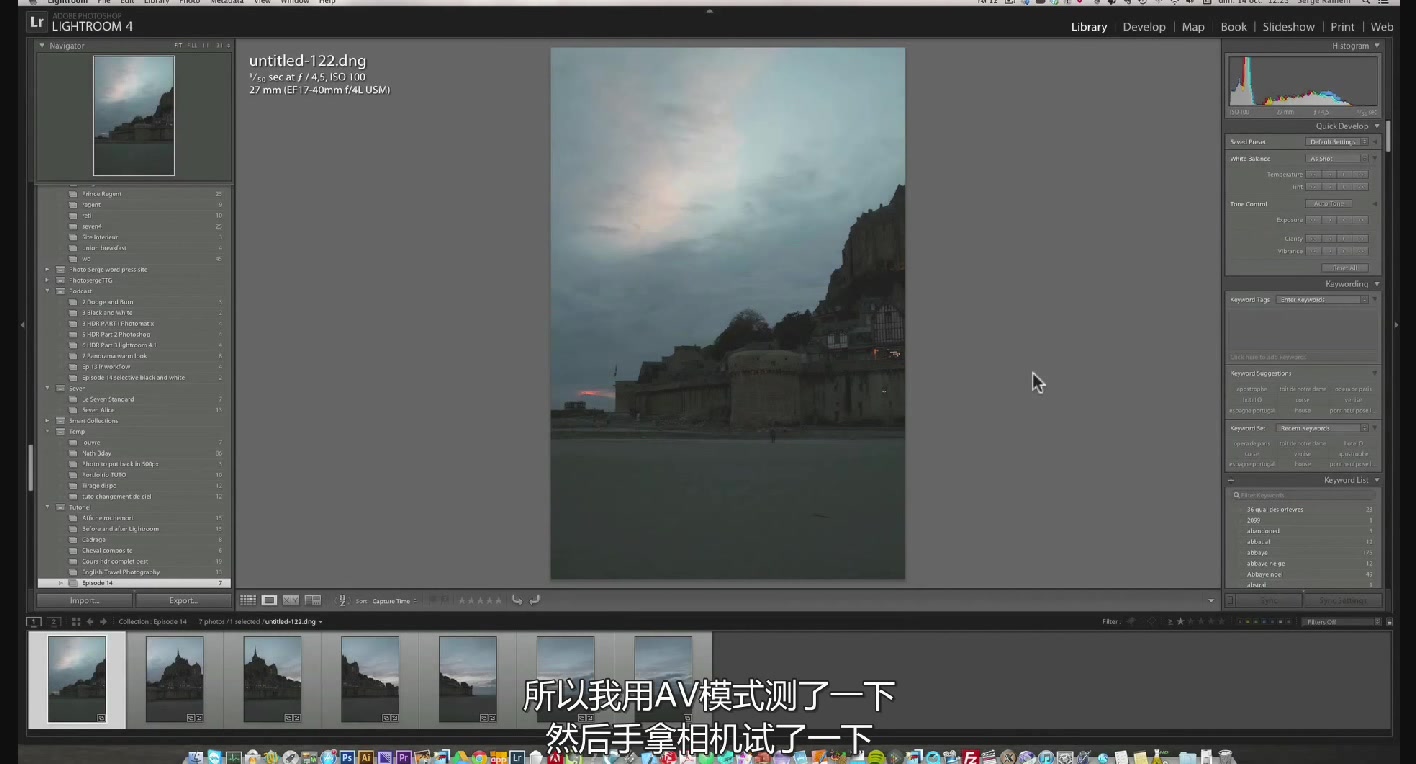Viewport: 1416px width, 764px height.
Task: Click the Import button
Action: 84,600
